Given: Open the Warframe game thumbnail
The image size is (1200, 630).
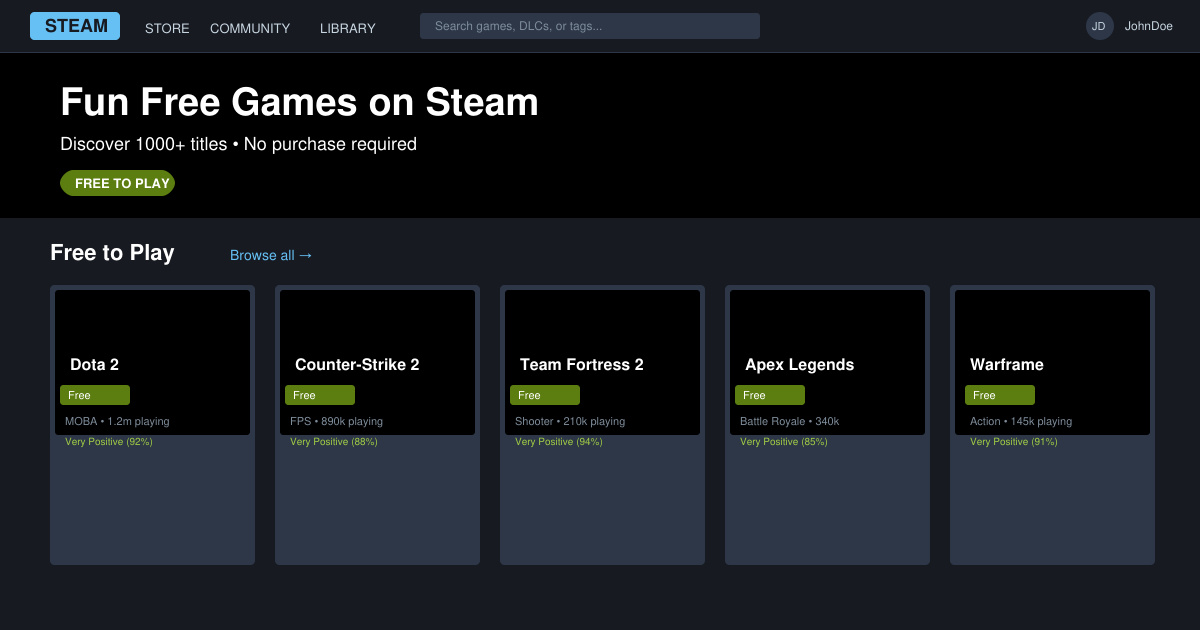Looking at the screenshot, I should pyautogui.click(x=1052, y=362).
